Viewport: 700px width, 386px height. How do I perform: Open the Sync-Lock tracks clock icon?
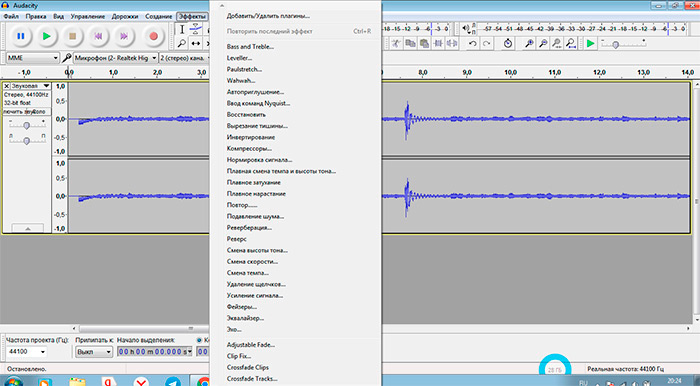pos(508,43)
